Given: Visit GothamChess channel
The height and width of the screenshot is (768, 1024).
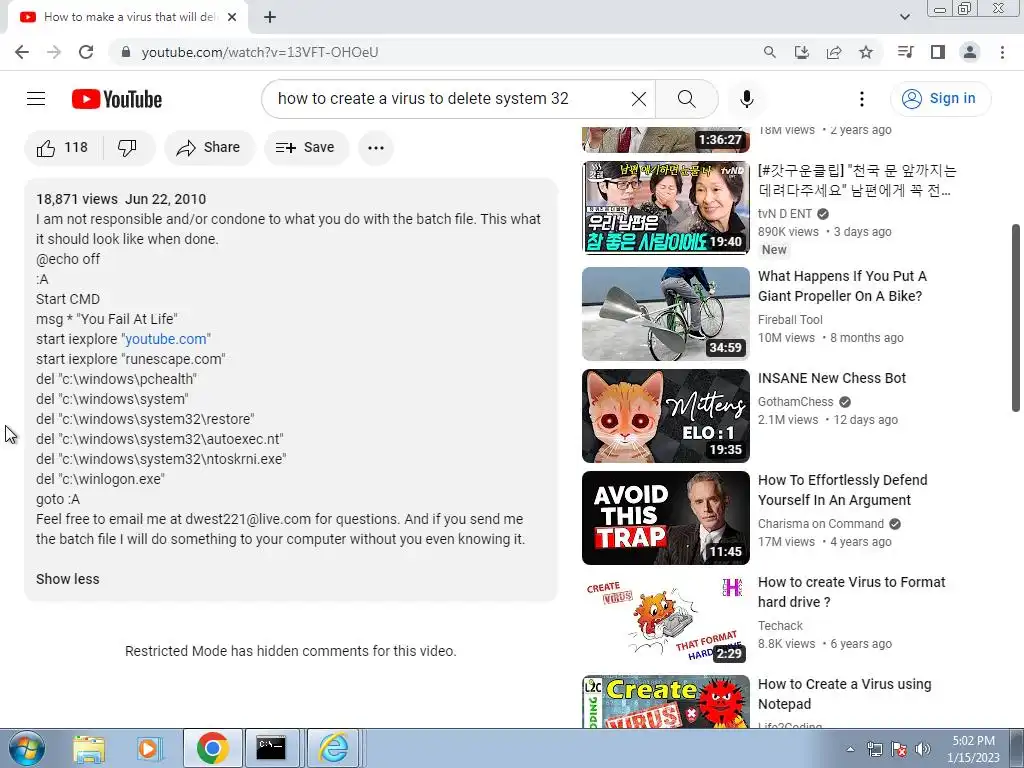Looking at the screenshot, I should coord(795,402).
